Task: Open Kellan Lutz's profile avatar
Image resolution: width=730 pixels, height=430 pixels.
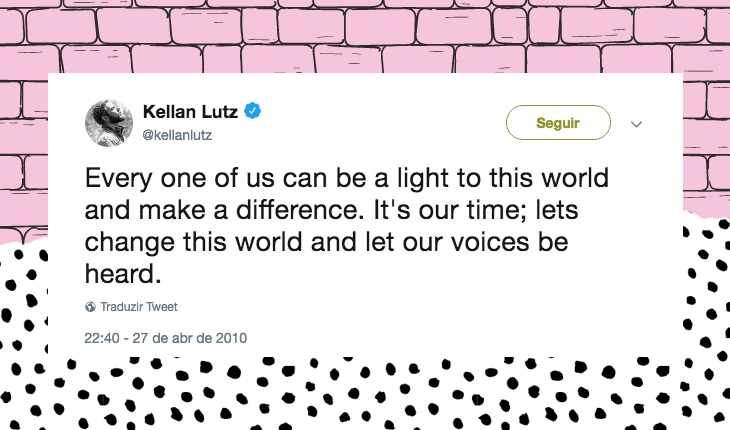Action: 109,123
